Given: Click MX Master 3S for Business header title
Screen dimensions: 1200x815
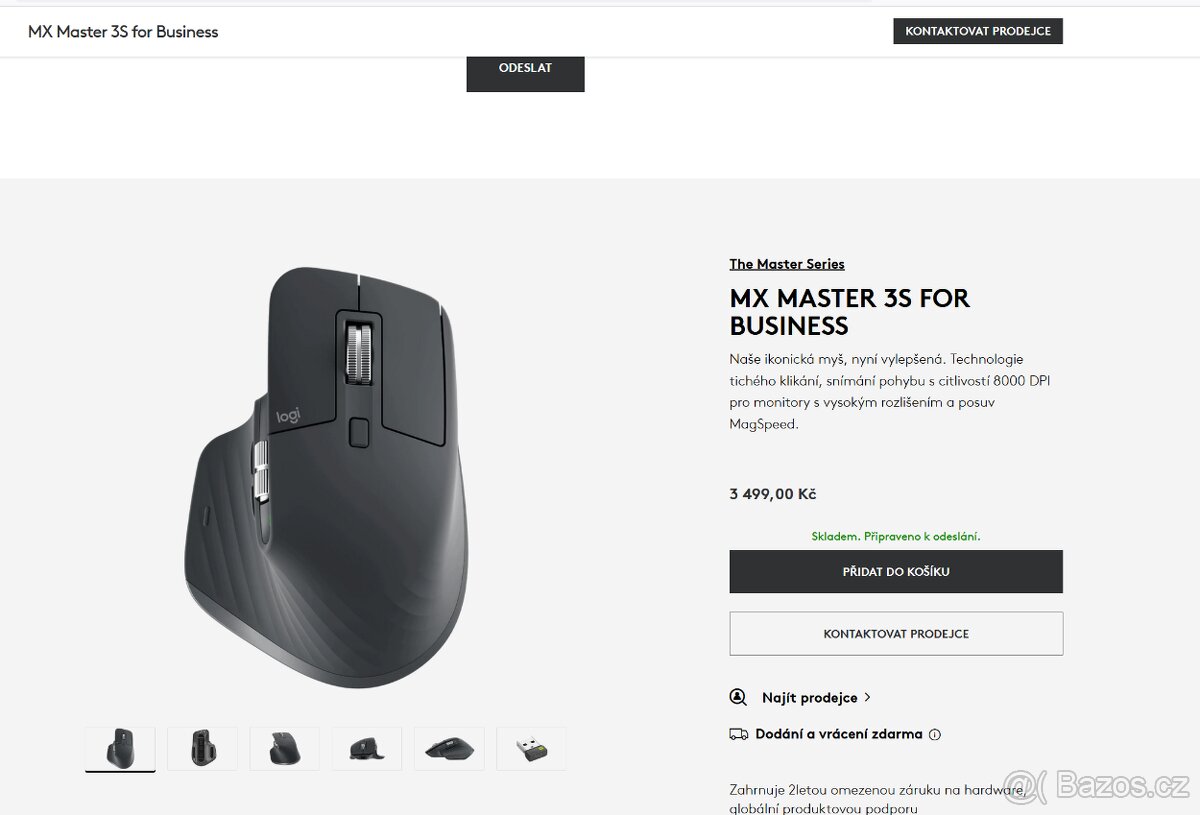Looking at the screenshot, I should pos(123,32).
